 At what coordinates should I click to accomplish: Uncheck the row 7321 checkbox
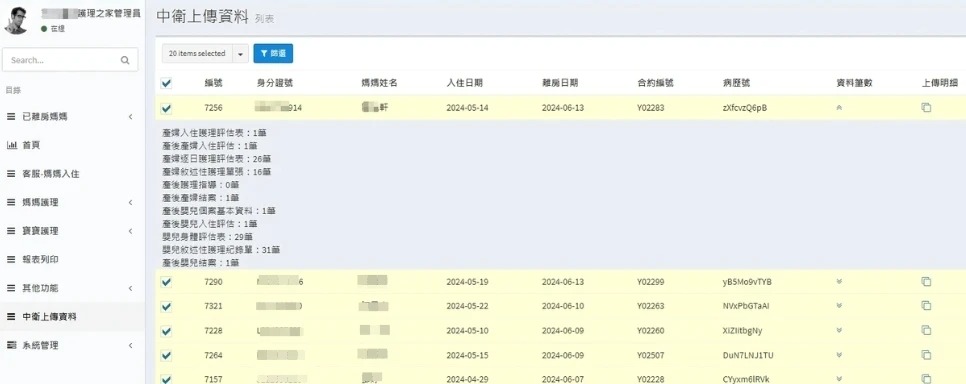(x=166, y=306)
